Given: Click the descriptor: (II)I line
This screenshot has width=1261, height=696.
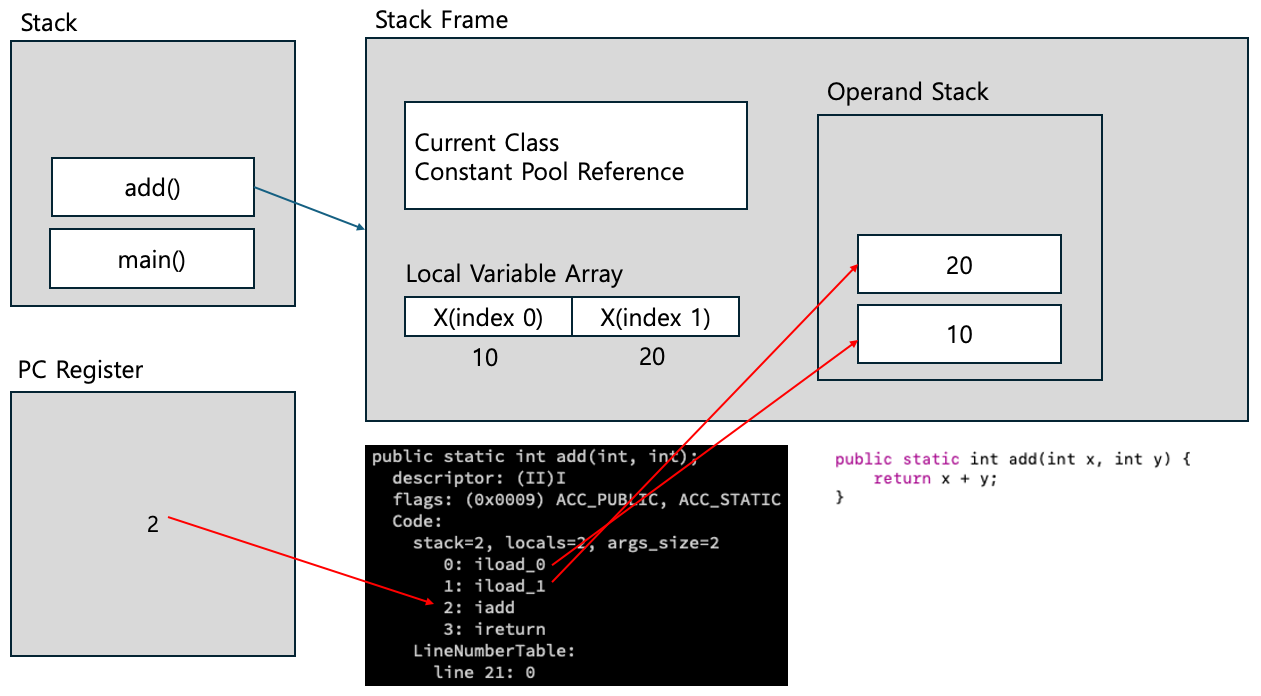Looking at the screenshot, I should 479,478.
